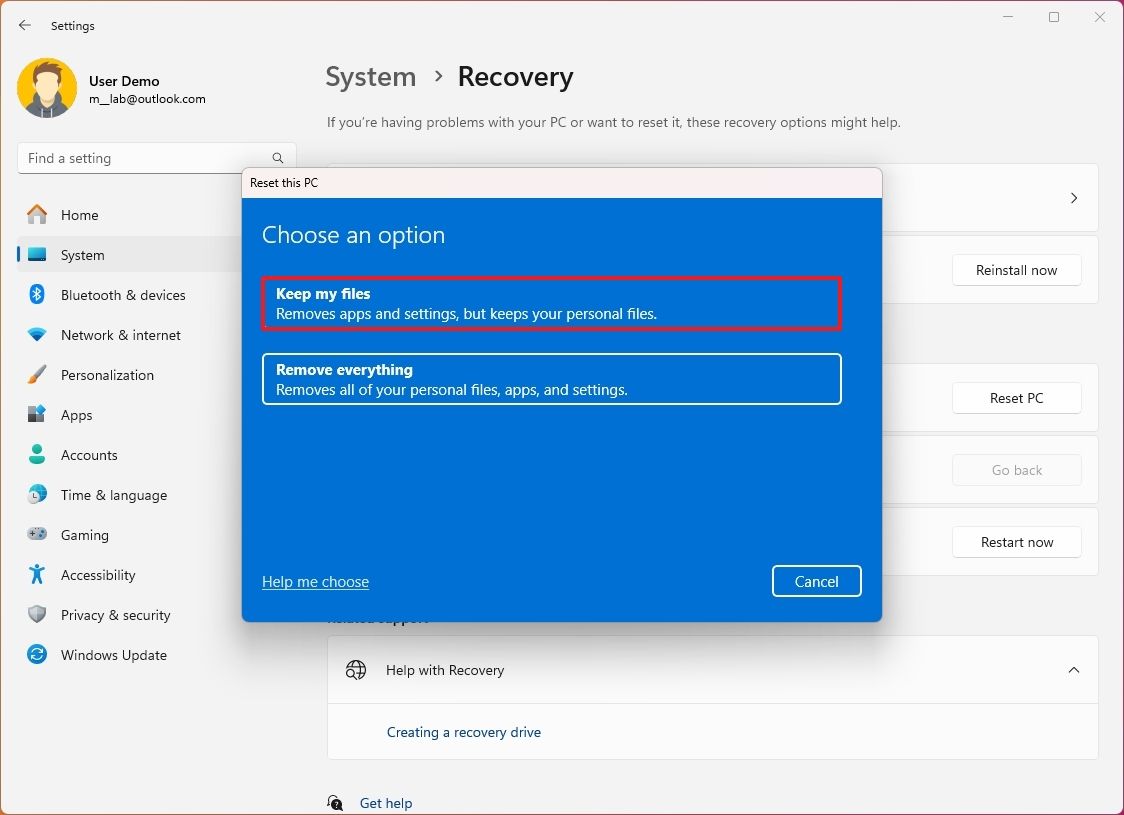Select the Network & internet icon
The width and height of the screenshot is (1124, 815).
(38, 335)
